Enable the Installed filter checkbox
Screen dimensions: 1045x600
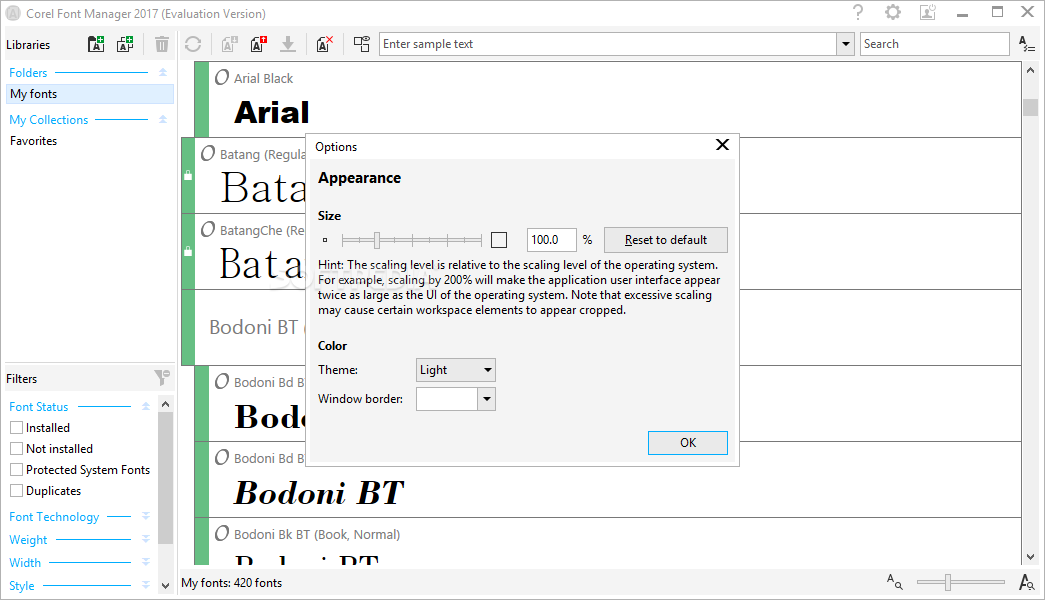click(x=17, y=427)
